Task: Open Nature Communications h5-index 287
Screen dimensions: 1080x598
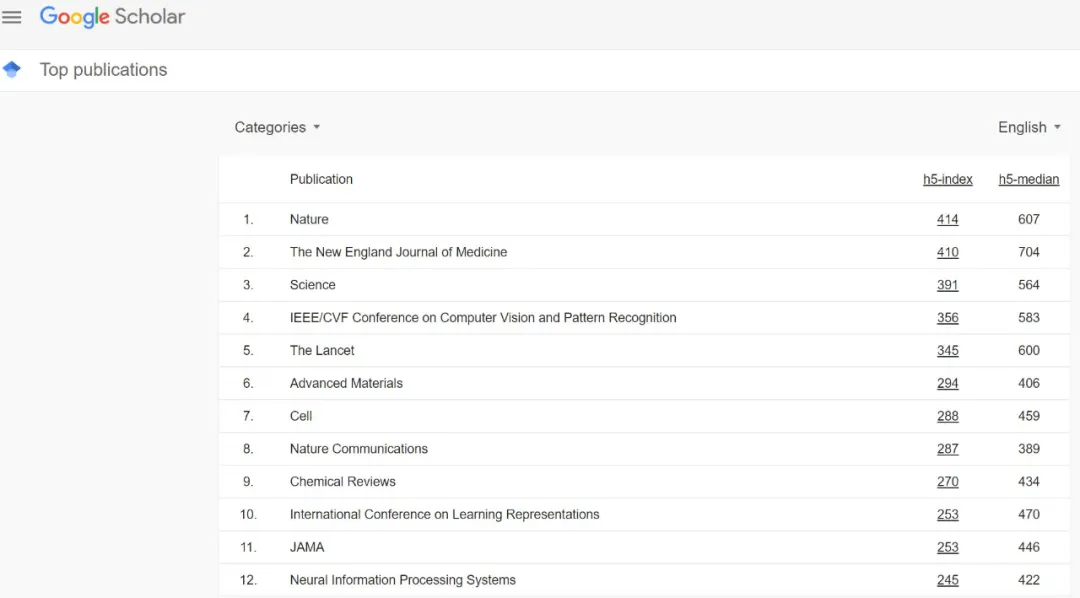Action: 947,449
